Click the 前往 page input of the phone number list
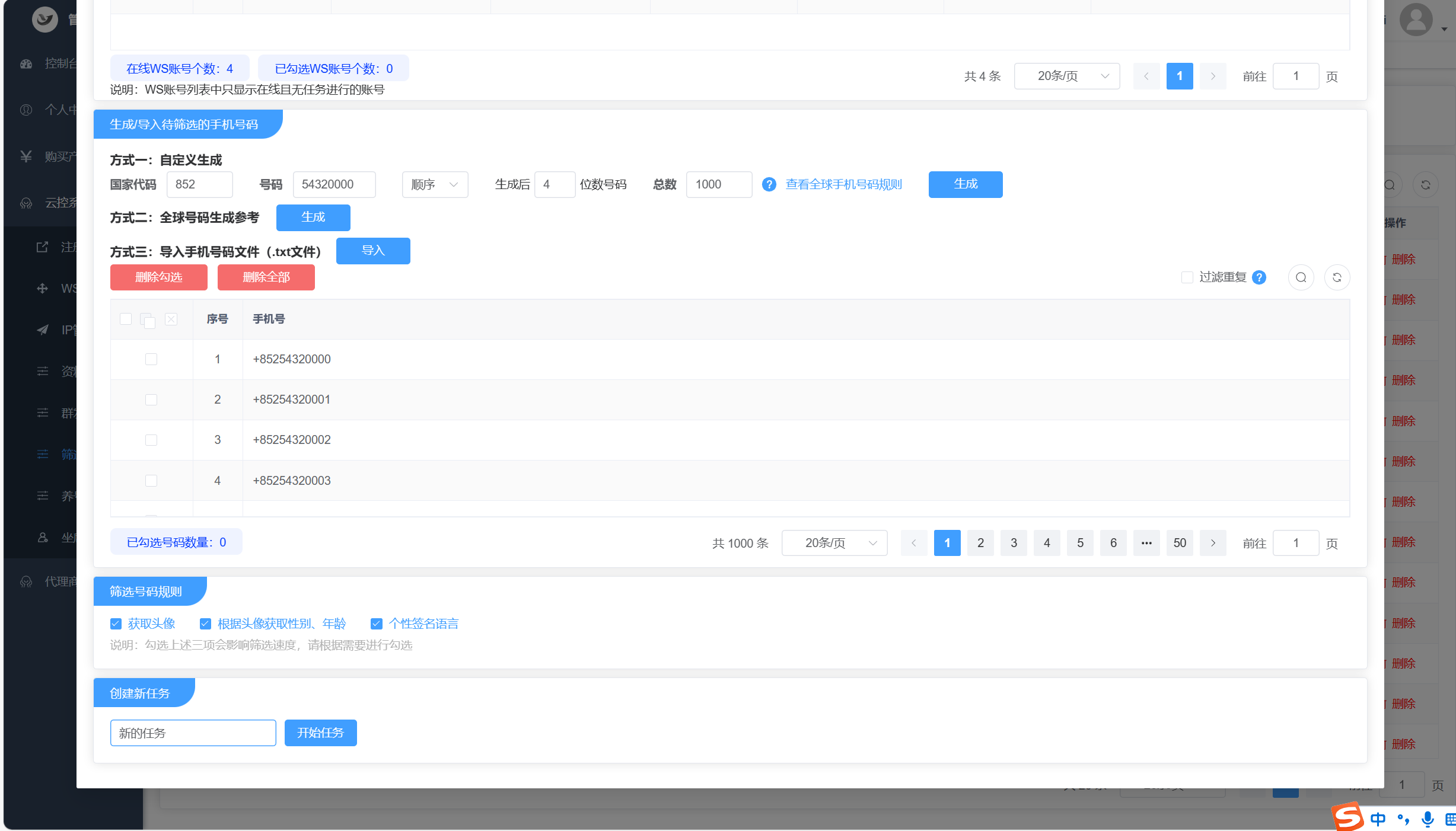Viewport: 1456px width, 831px height. (1296, 543)
